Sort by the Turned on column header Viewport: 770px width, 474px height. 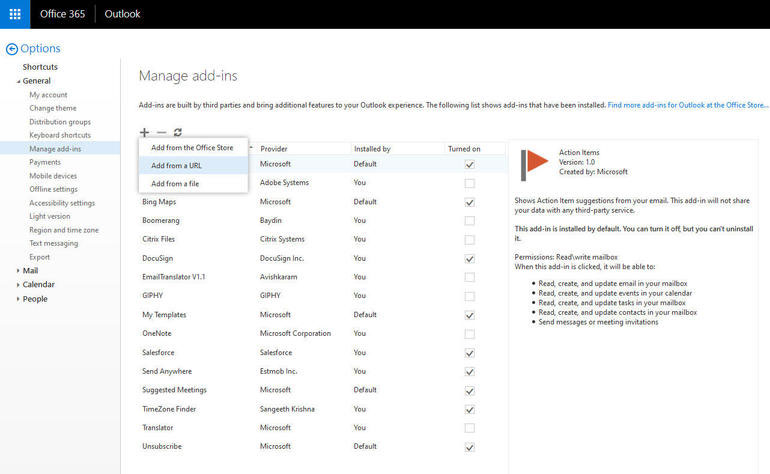tap(464, 149)
